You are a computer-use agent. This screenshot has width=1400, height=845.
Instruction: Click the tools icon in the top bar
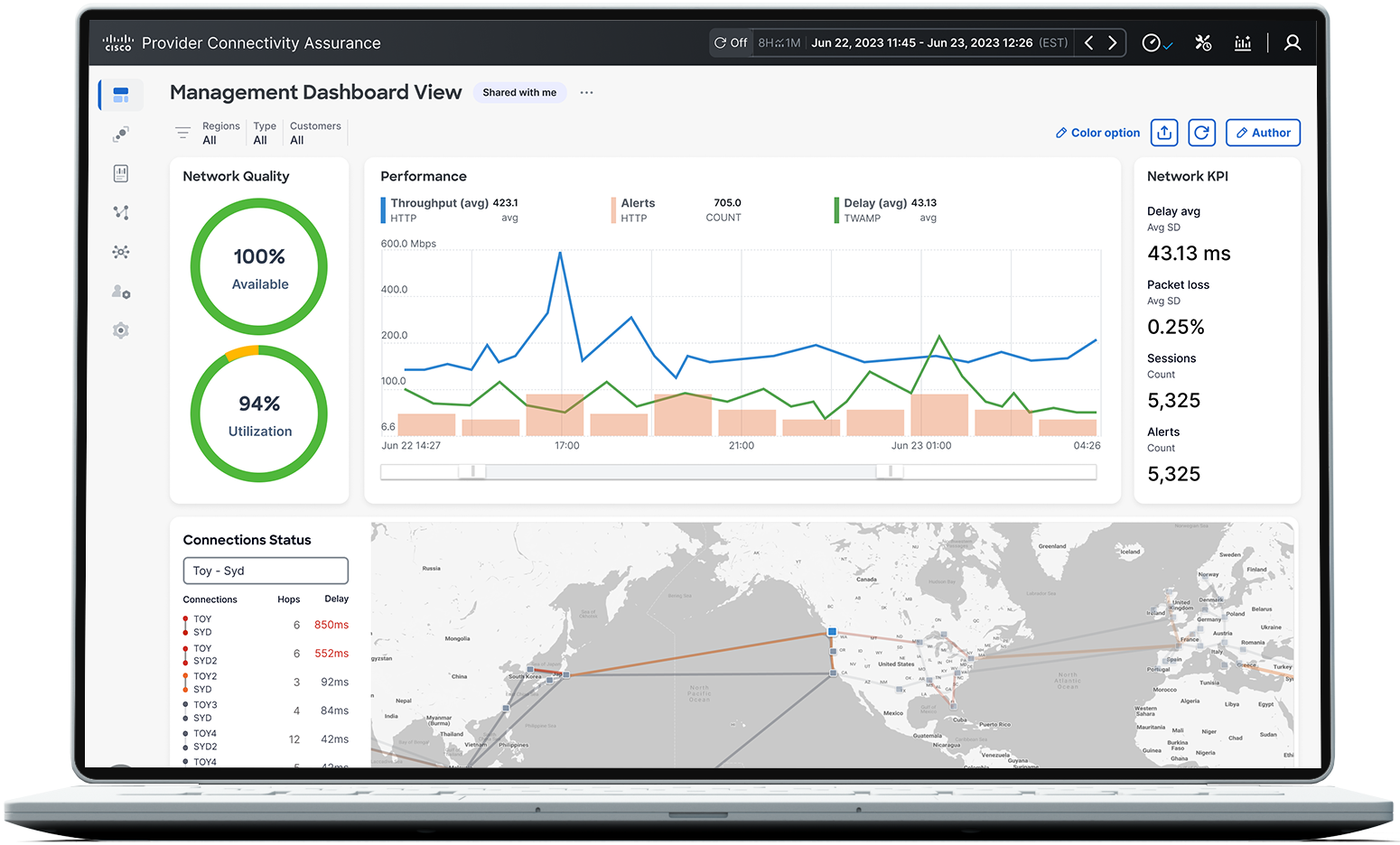click(x=1202, y=42)
